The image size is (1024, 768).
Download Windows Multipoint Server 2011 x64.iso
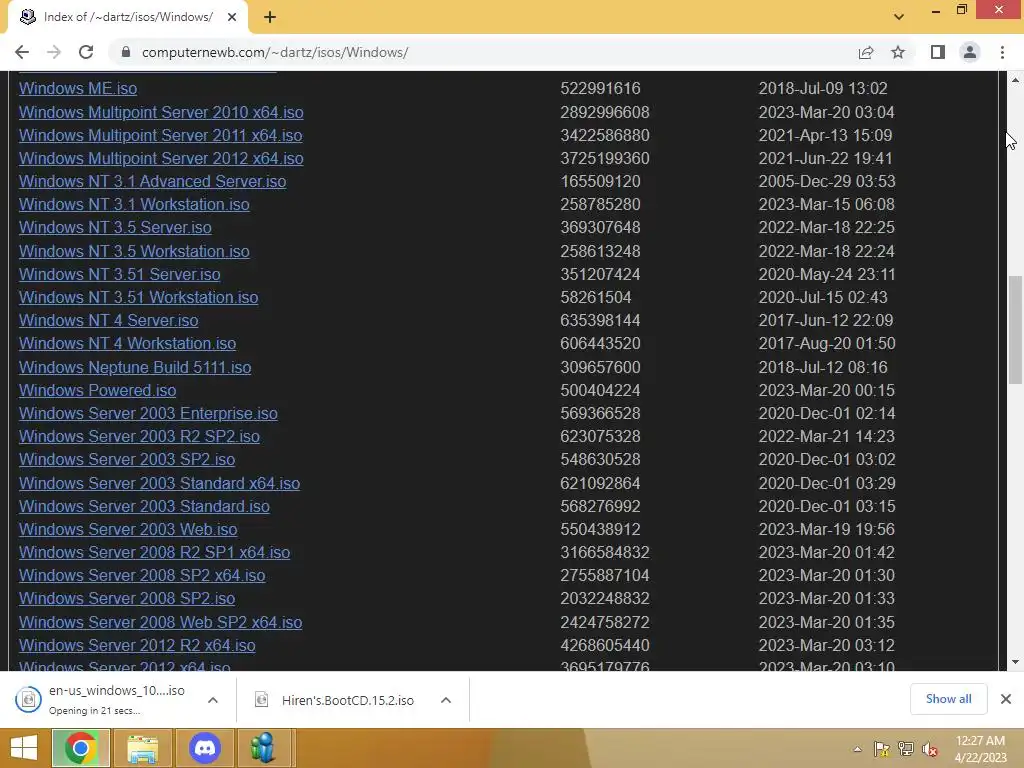pos(160,135)
